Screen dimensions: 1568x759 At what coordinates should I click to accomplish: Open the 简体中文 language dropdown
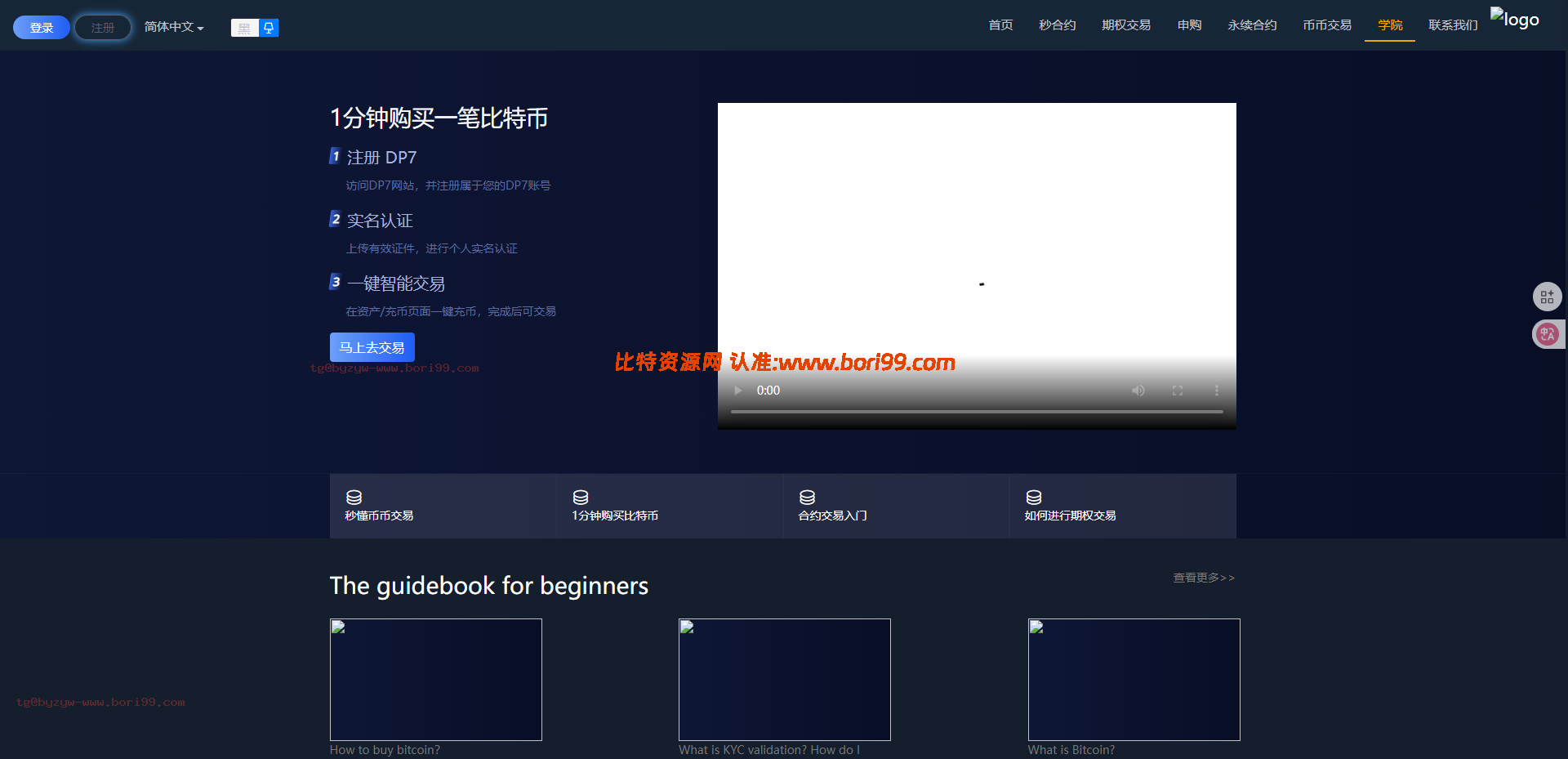pos(174,27)
